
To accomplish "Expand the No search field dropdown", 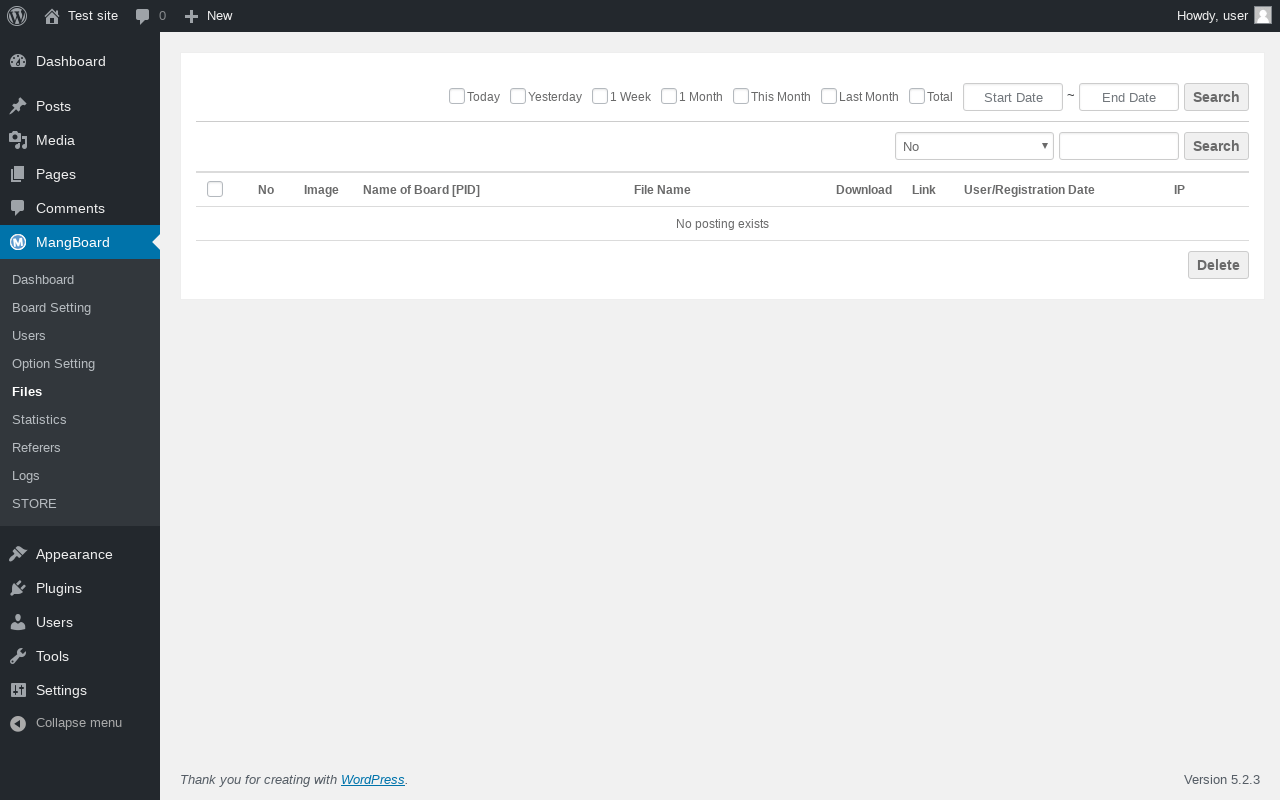I will coord(974,146).
